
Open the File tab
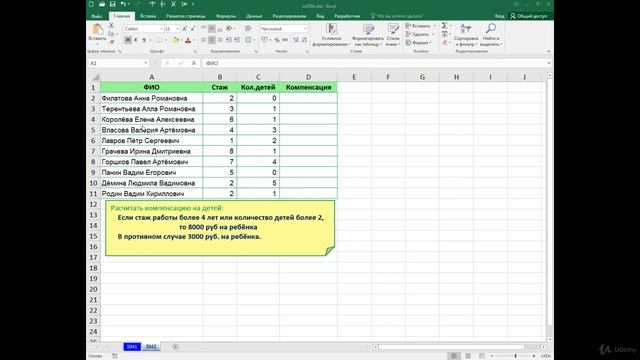tap(97, 16)
